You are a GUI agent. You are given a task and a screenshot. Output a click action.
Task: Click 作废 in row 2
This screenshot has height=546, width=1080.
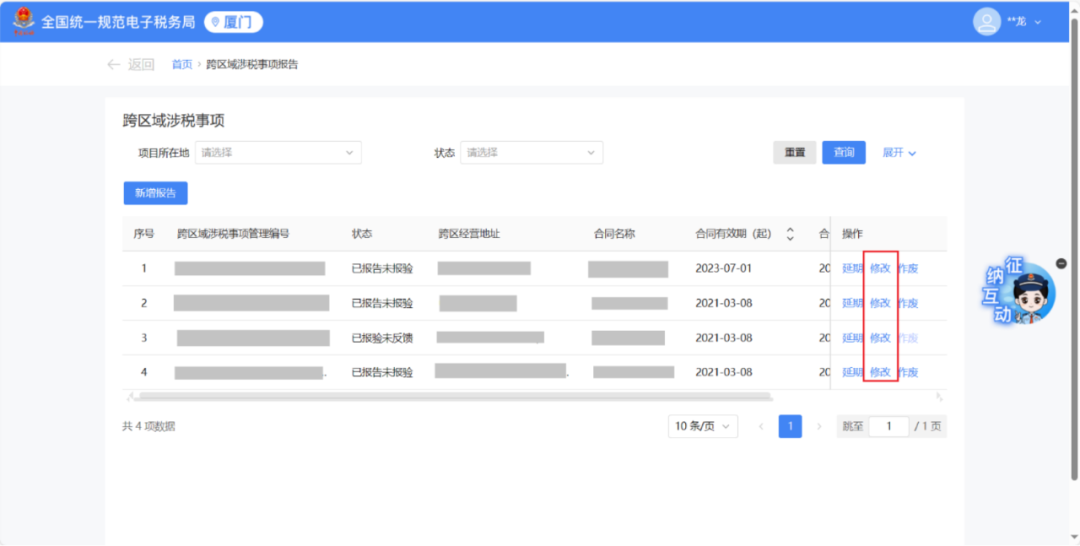click(x=908, y=303)
